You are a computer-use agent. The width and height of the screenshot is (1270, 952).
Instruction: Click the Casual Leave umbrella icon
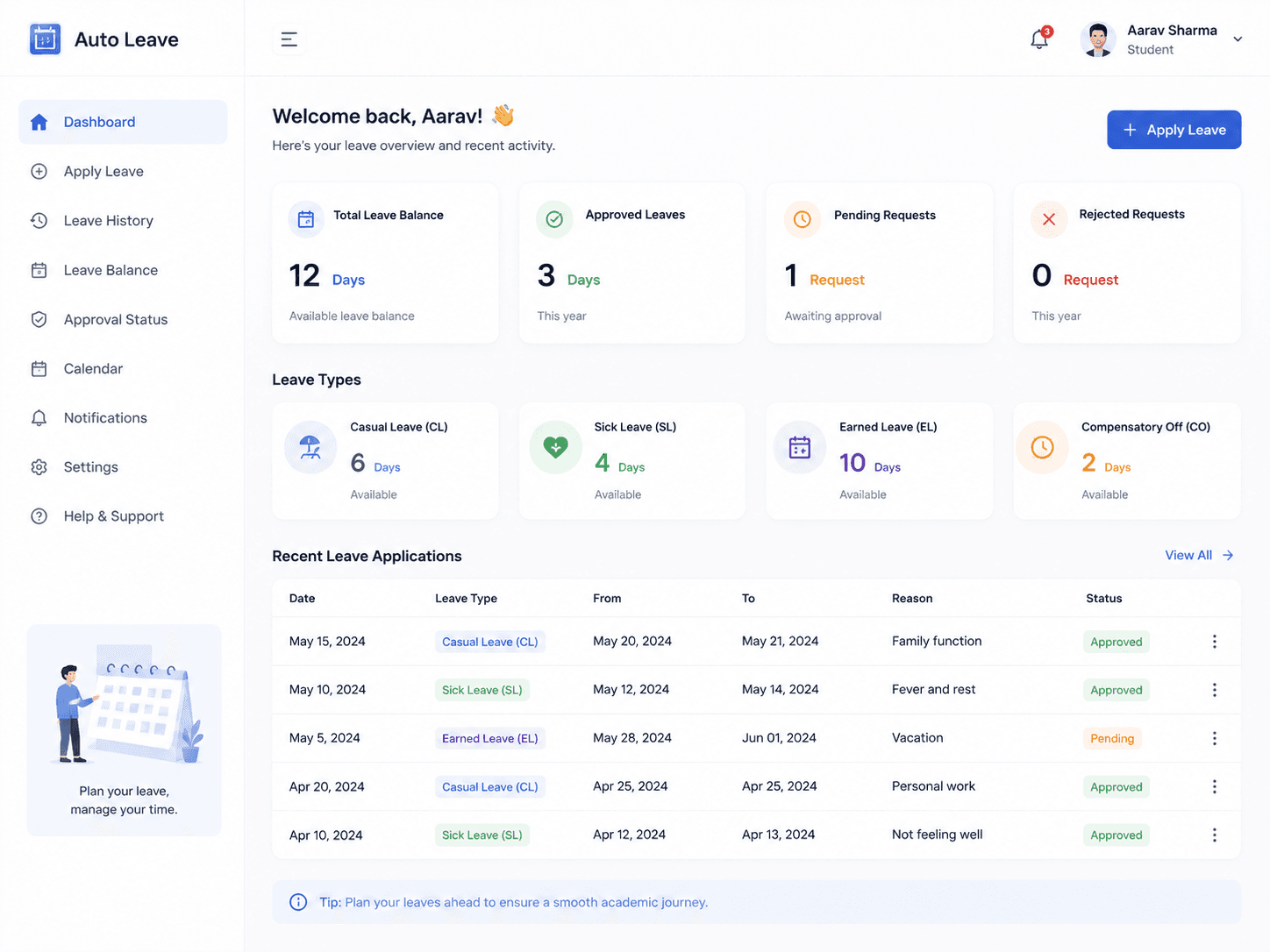(310, 447)
